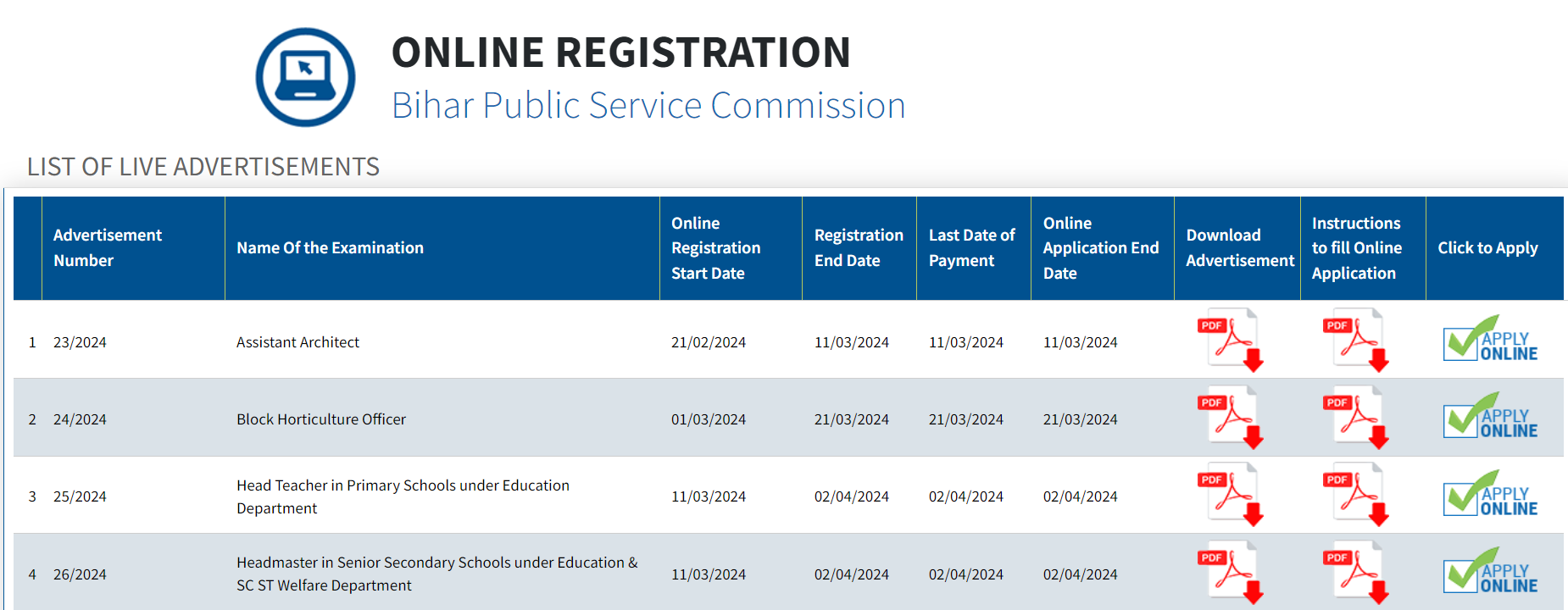The image size is (1568, 610).
Task: Apply Online for Block Horticulture Officer
Action: coord(1490,416)
